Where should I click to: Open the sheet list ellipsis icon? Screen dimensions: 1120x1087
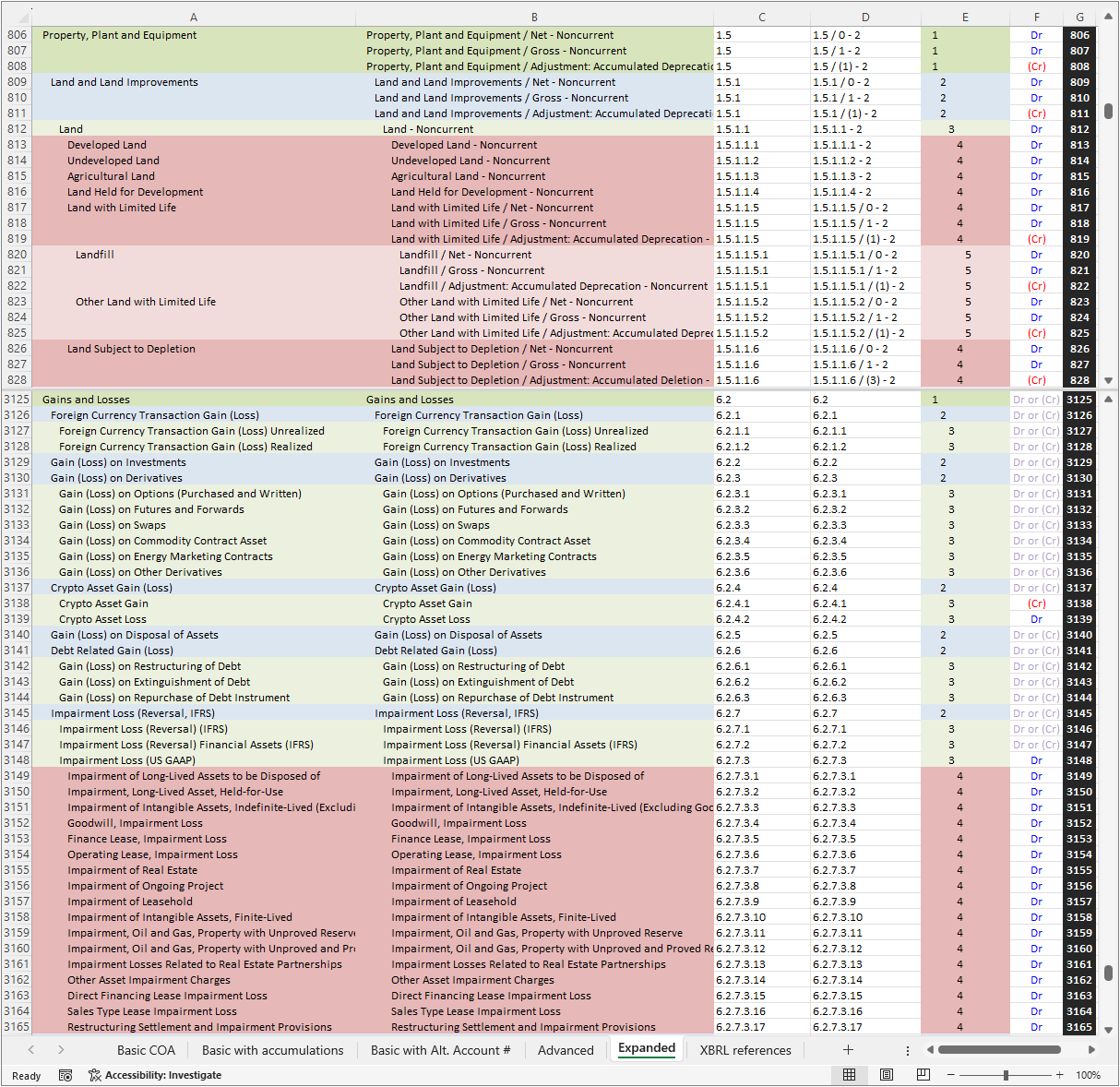click(907, 1049)
